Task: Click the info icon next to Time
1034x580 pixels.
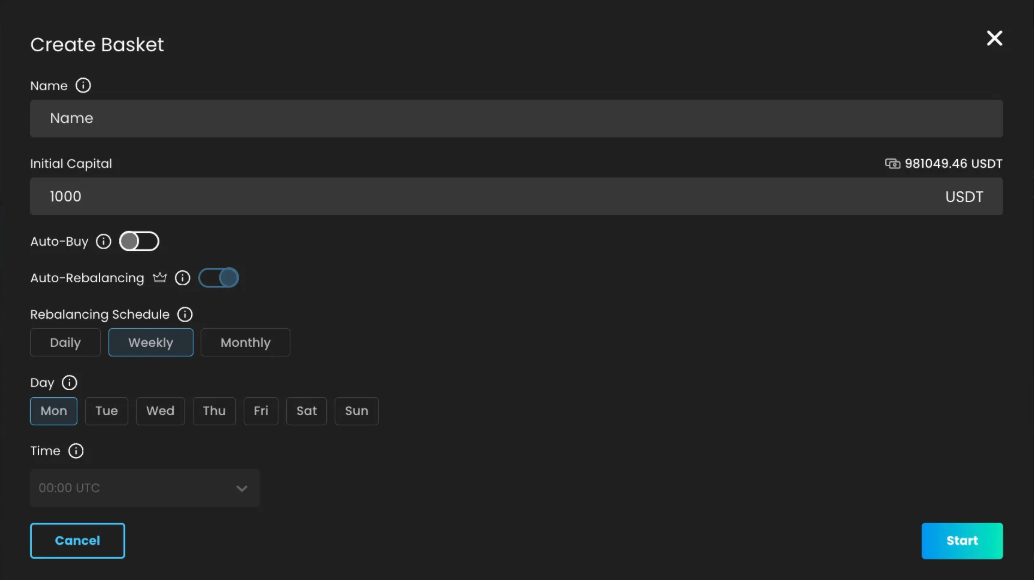Action: 76,451
